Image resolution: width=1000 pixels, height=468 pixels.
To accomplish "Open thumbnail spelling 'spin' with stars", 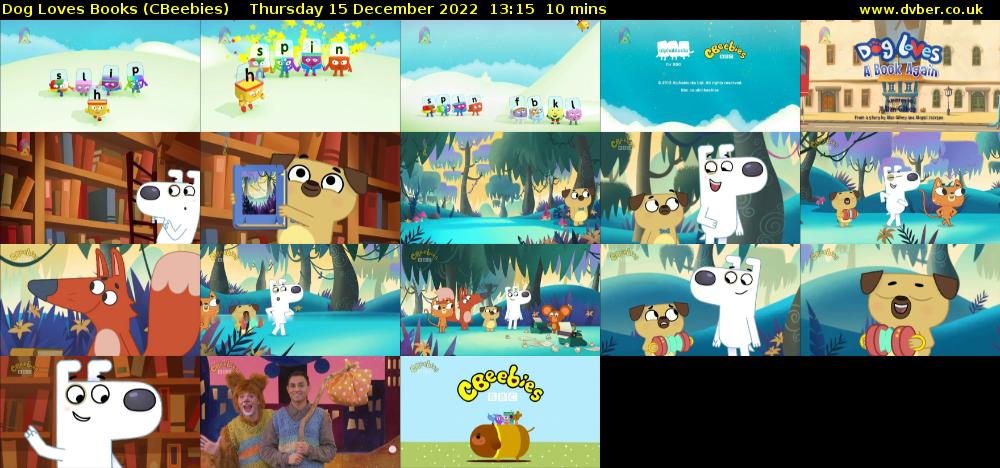I will click(x=300, y=76).
